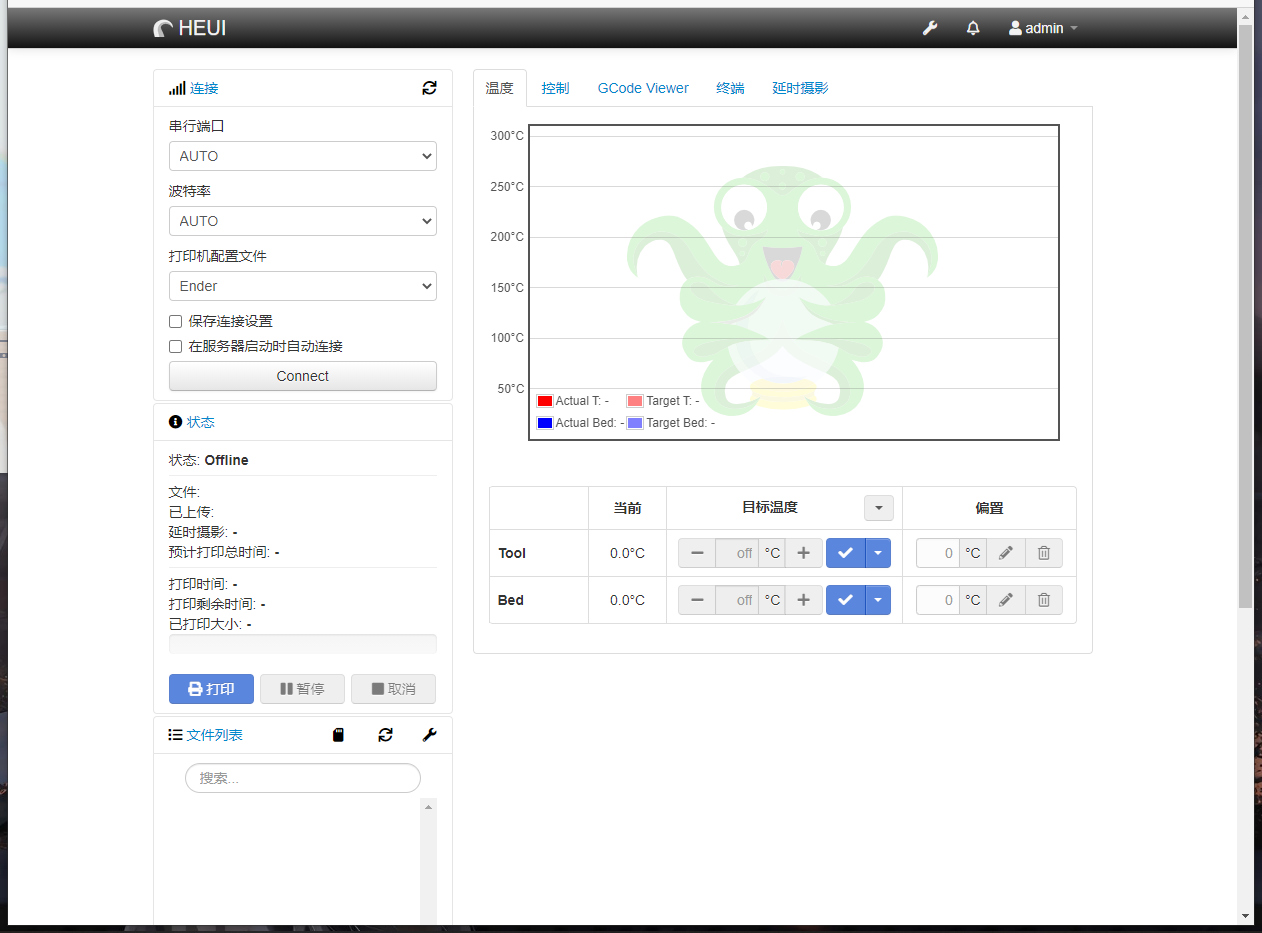Enable auto-connect on server start checkbox
The image size is (1262, 933).
point(175,346)
